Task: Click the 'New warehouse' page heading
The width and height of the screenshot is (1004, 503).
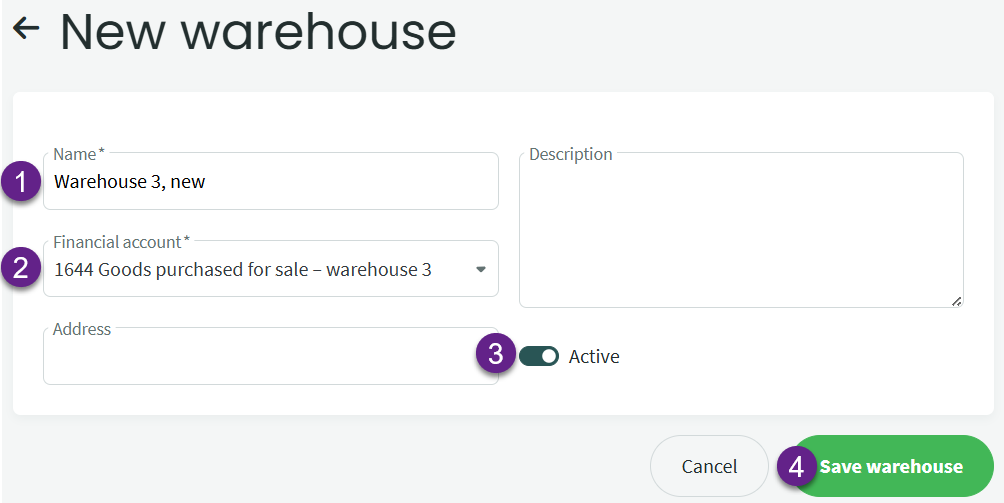Action: 258,32
